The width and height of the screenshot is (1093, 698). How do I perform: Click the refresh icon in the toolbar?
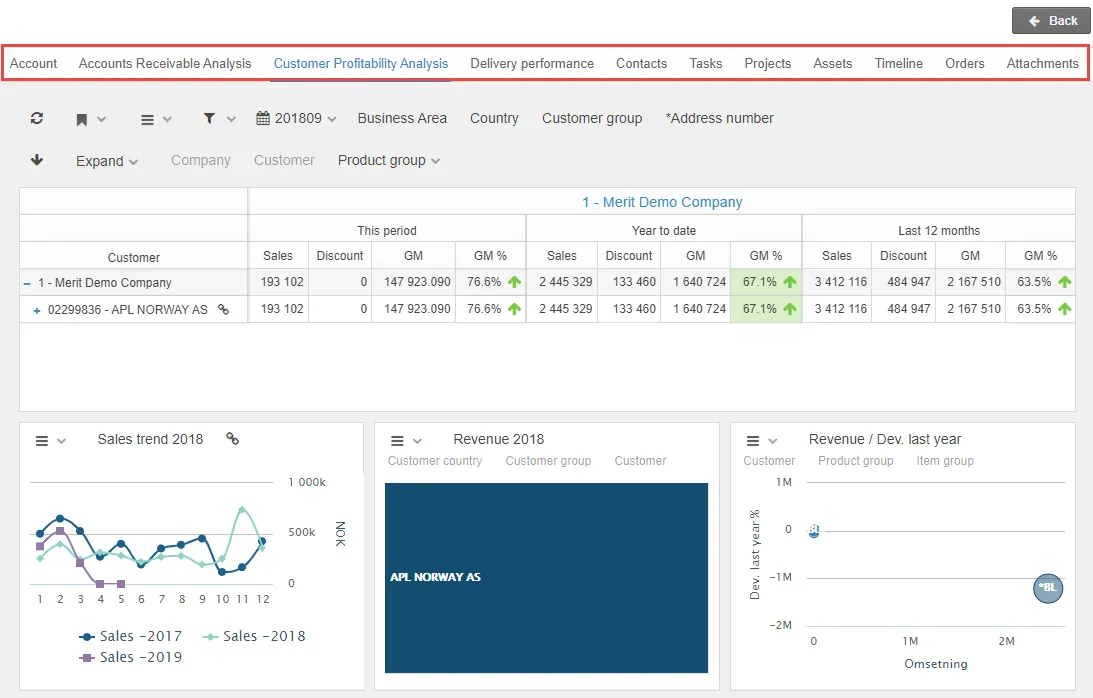click(37, 118)
